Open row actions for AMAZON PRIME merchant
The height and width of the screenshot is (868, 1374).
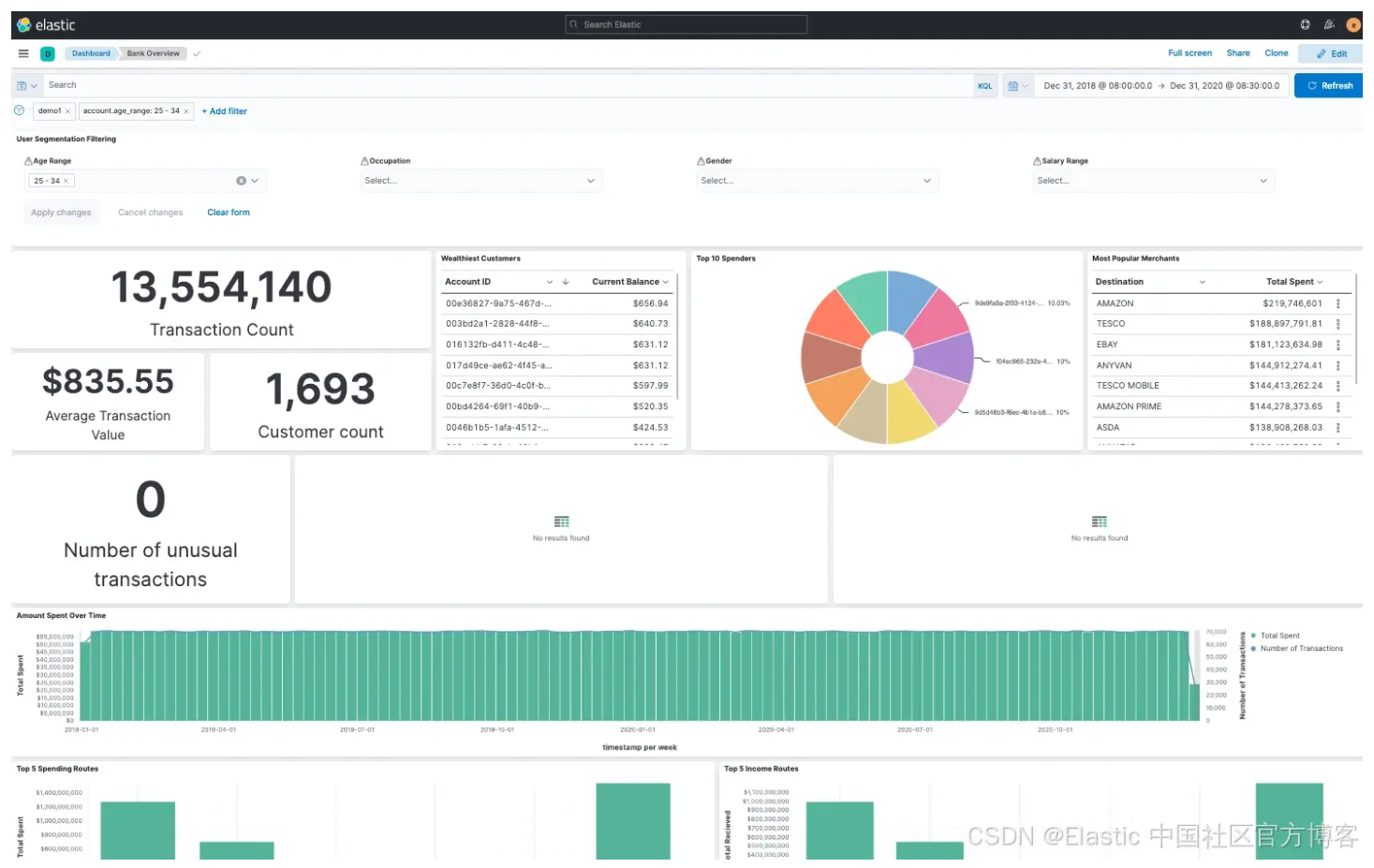(x=1337, y=406)
